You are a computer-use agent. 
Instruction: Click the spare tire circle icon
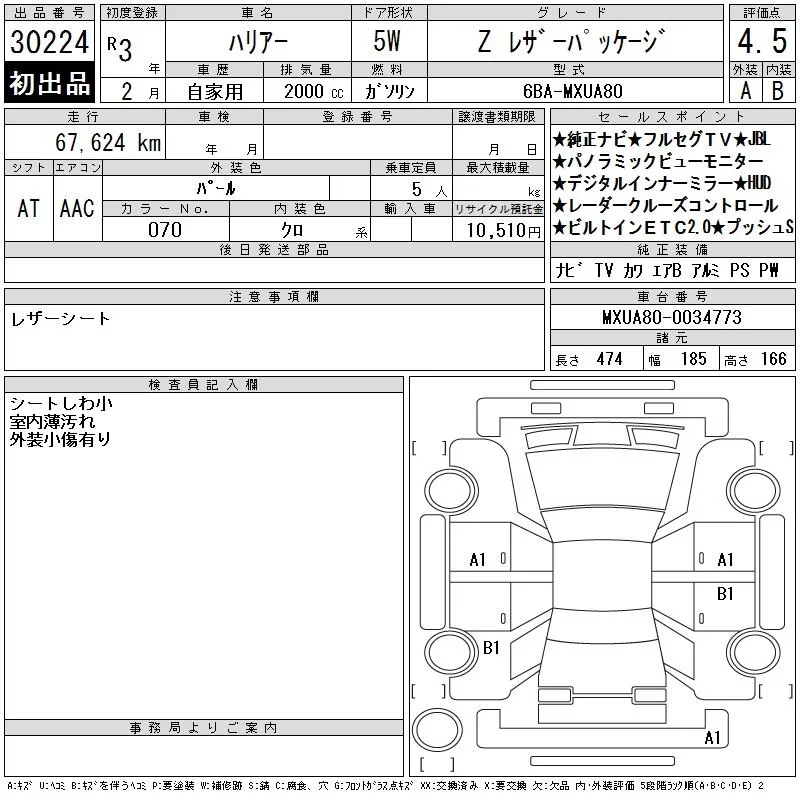pos(437,730)
